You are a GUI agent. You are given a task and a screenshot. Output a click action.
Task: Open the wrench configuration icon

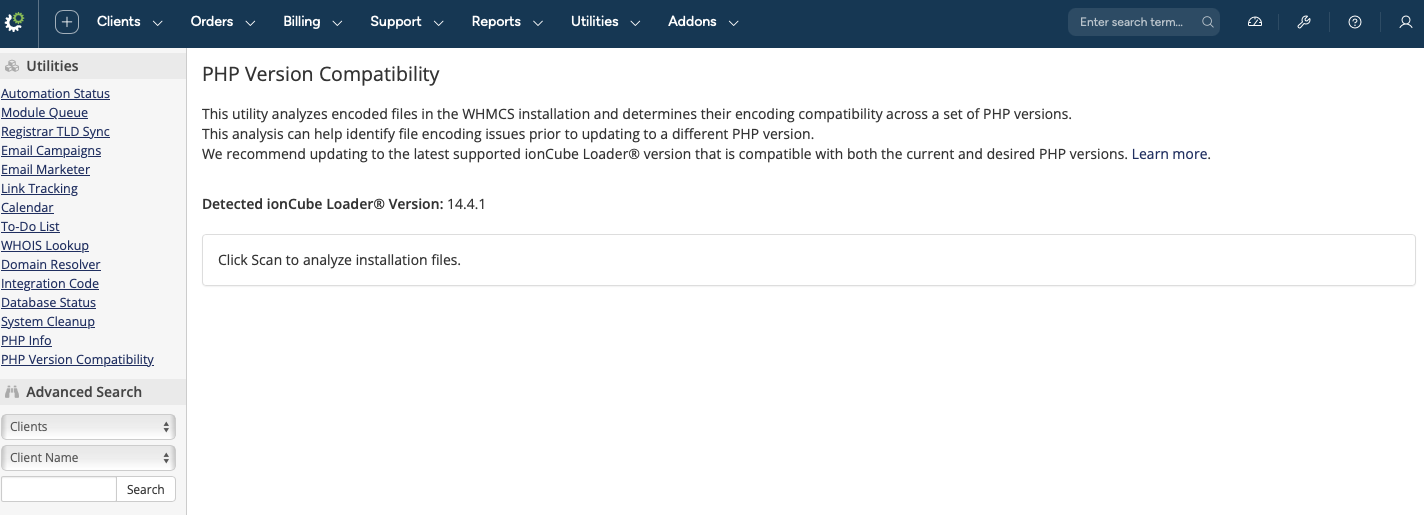1304,22
